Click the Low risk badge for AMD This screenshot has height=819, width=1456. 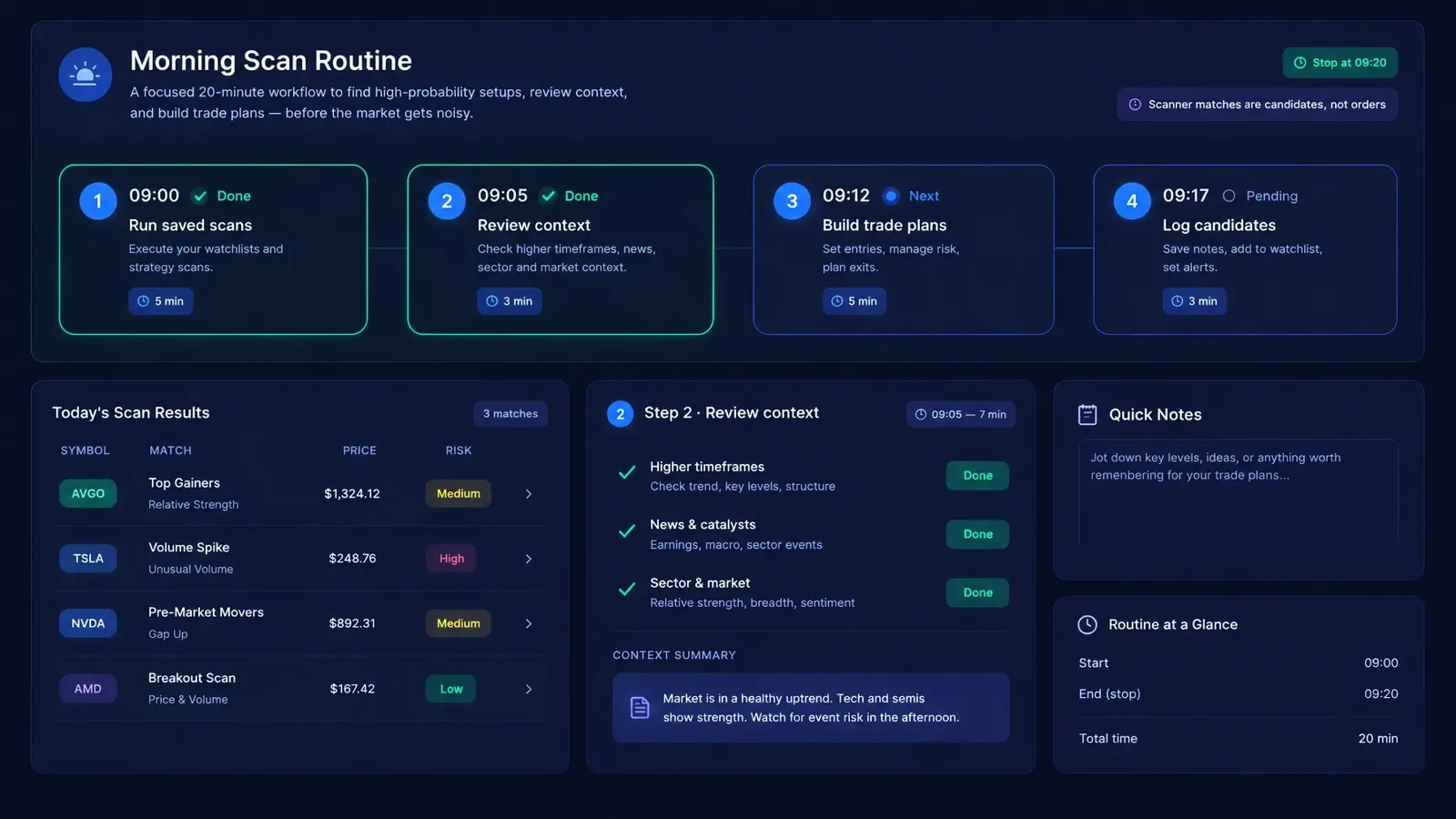click(x=451, y=689)
